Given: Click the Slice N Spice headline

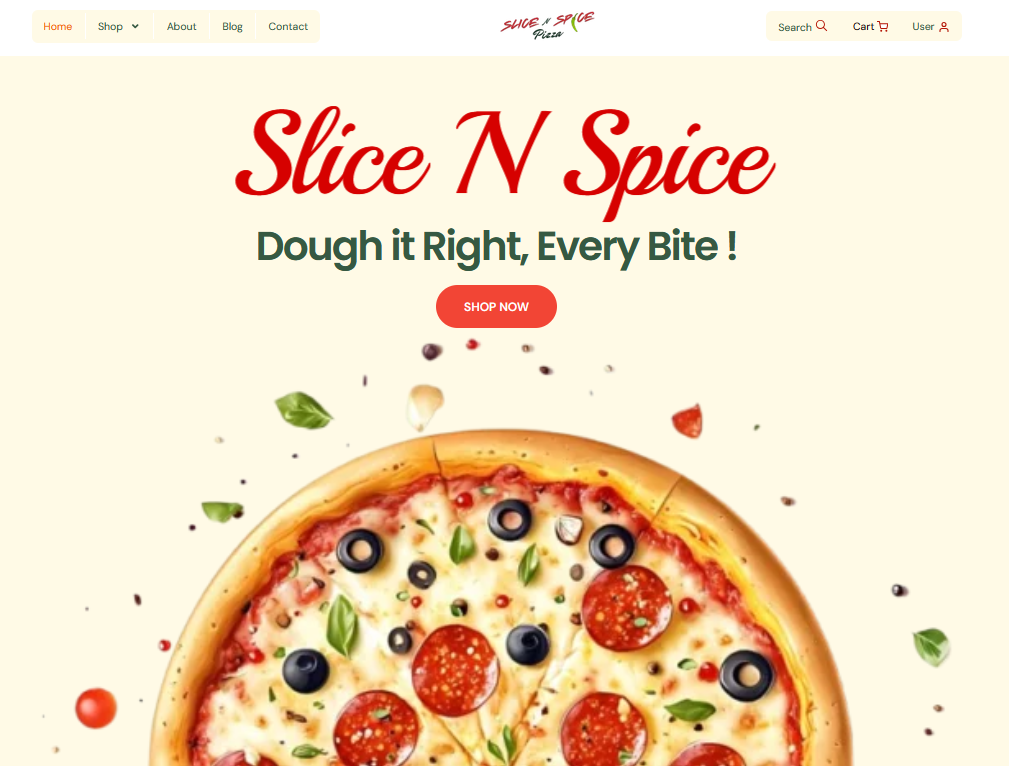Looking at the screenshot, I should (x=505, y=161).
